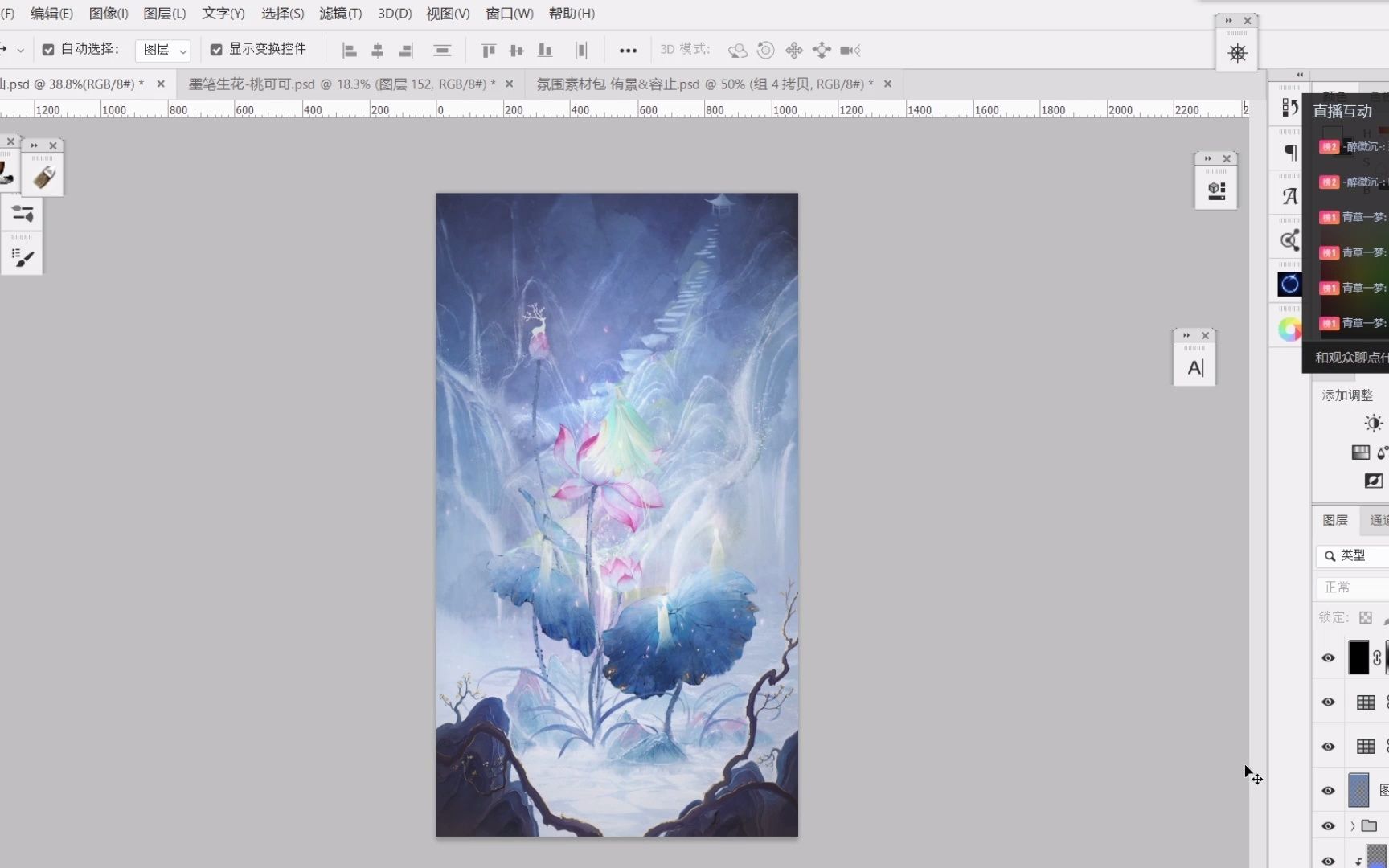Open the 图像(I) menu

(x=109, y=14)
